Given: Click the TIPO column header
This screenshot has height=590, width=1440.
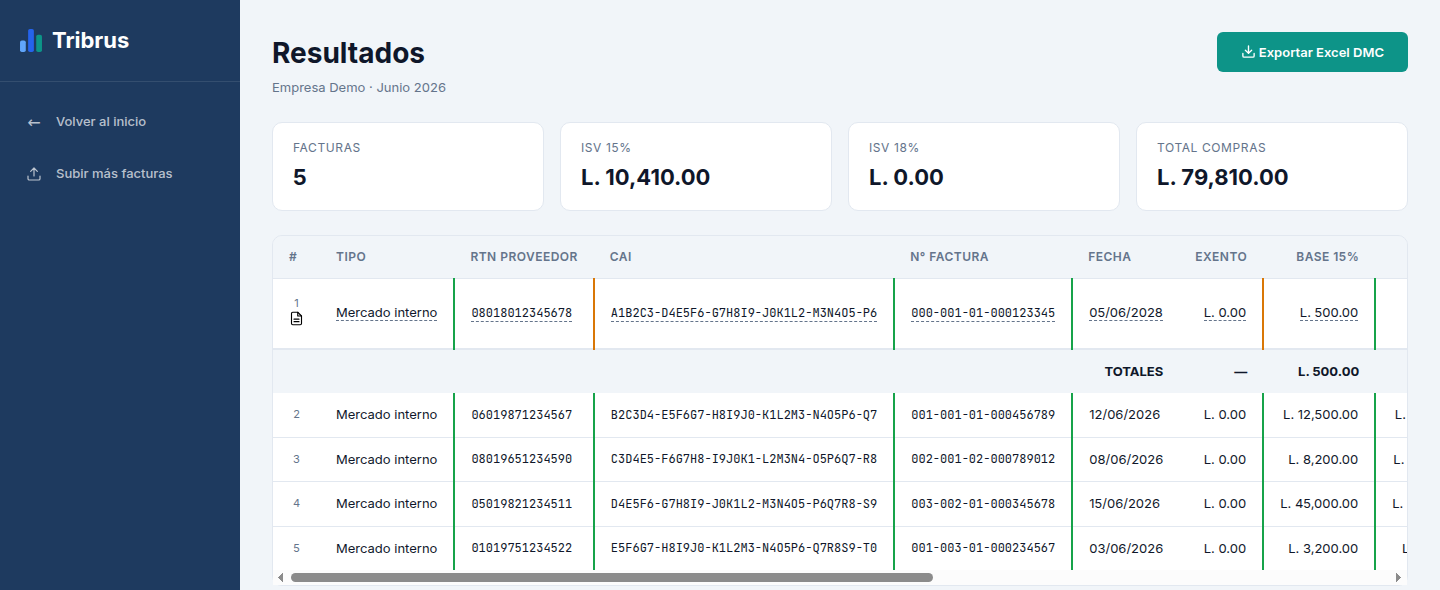Looking at the screenshot, I should (351, 257).
